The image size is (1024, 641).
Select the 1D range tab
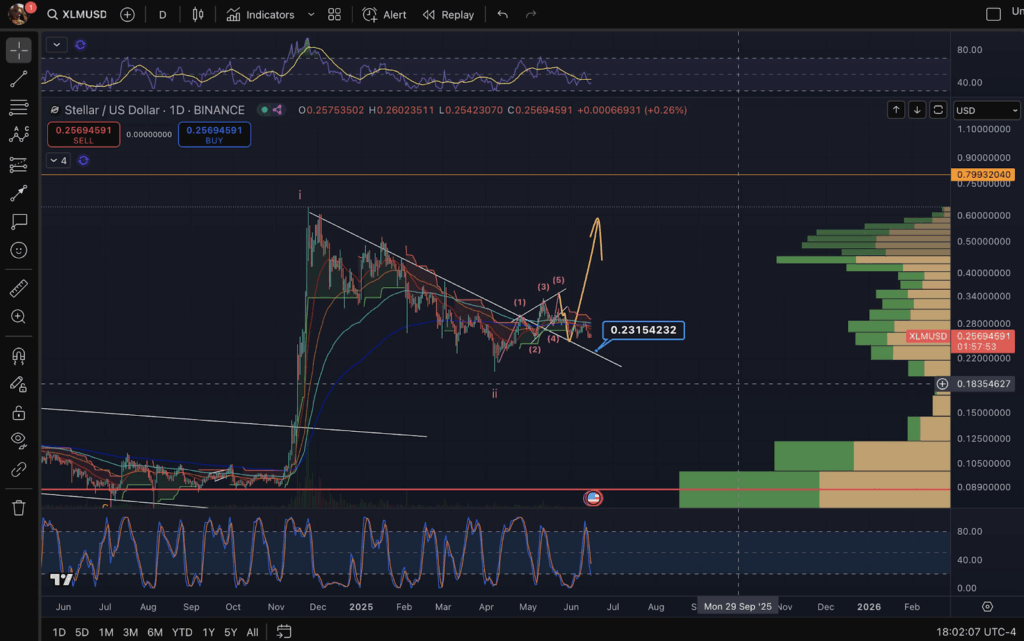(59, 632)
